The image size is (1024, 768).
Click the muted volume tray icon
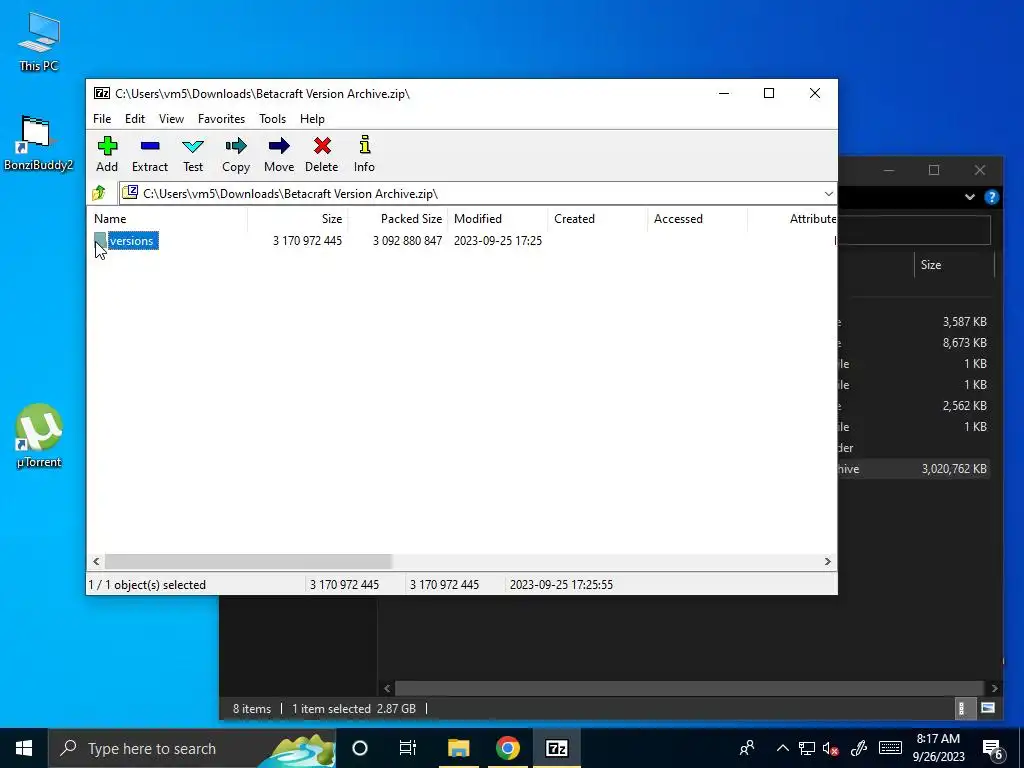831,748
